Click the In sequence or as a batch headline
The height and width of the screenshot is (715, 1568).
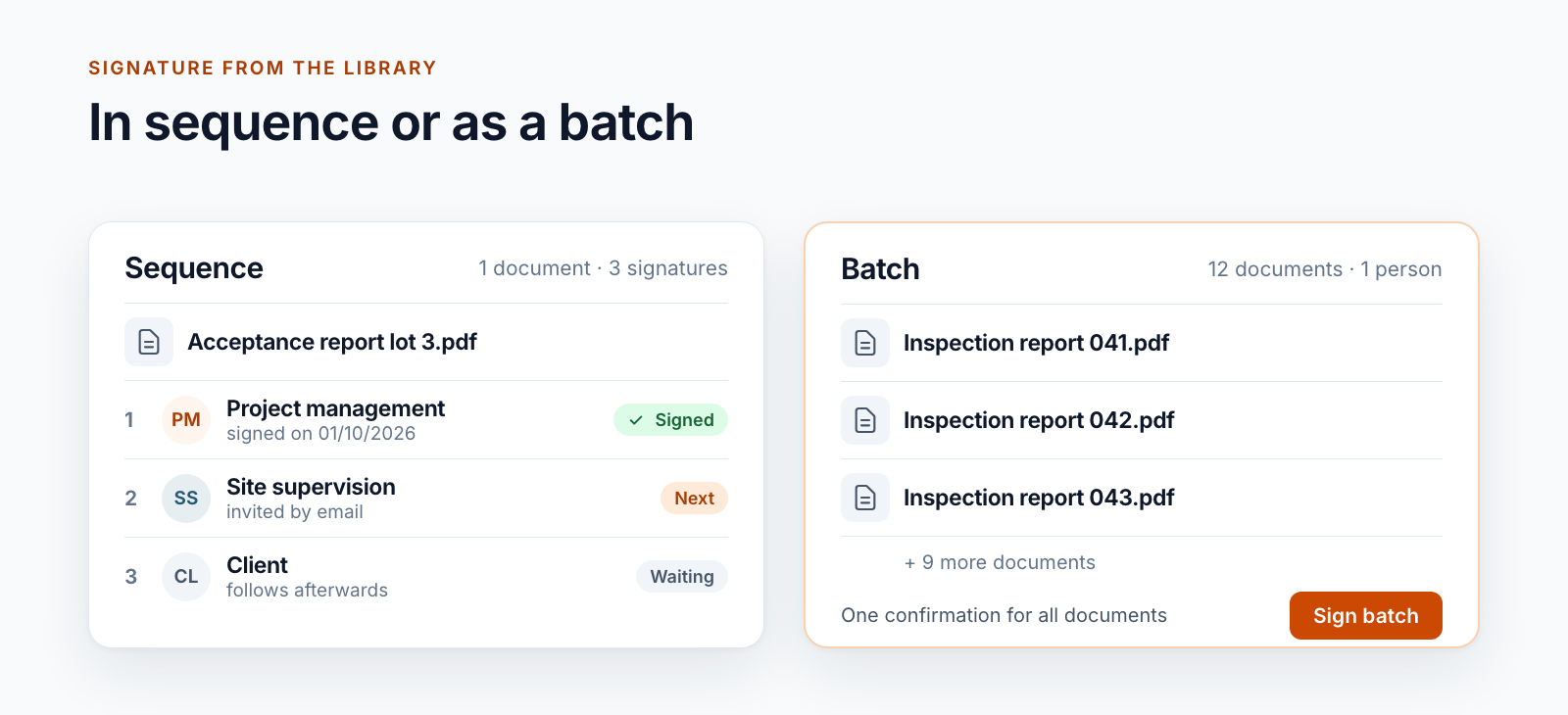click(x=391, y=123)
